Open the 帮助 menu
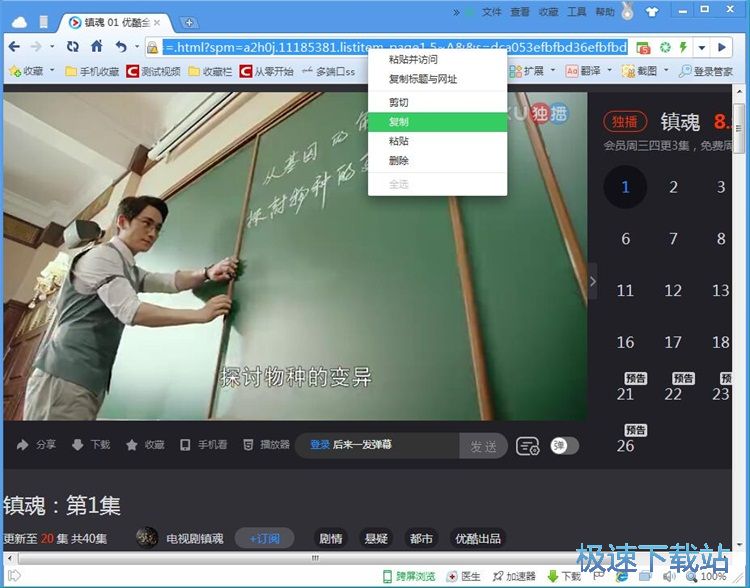This screenshot has height=588, width=750. pyautogui.click(x=605, y=12)
